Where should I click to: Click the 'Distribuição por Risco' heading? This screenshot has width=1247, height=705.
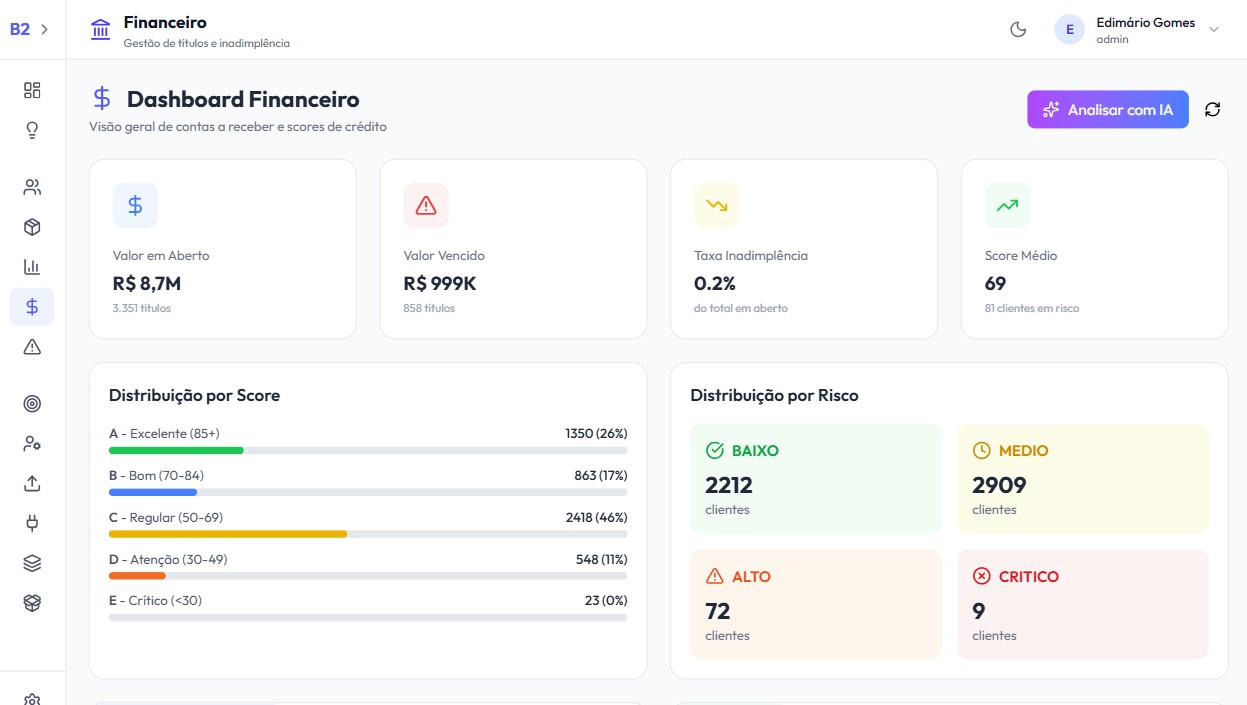coord(775,395)
